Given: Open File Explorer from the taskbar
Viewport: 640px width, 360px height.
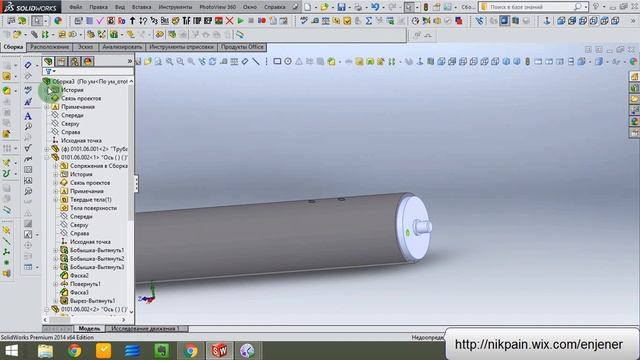Looking at the screenshot, I should (45, 351).
